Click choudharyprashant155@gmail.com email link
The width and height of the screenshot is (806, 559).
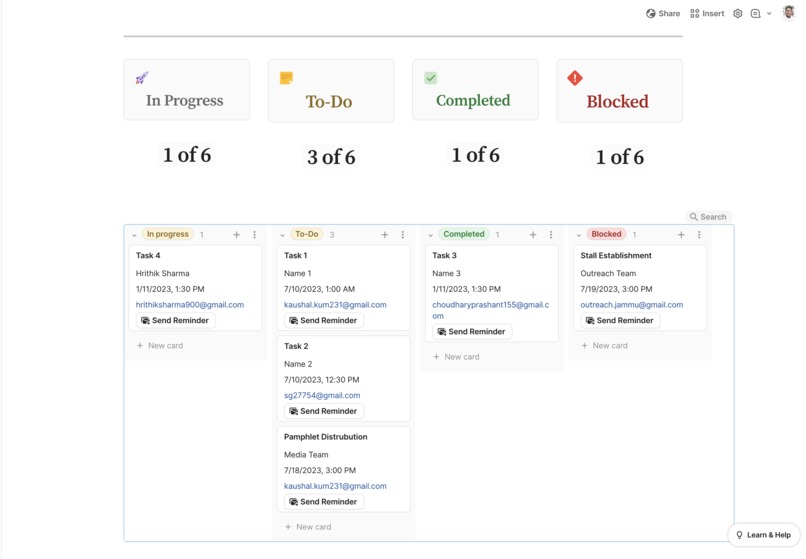[490, 310]
